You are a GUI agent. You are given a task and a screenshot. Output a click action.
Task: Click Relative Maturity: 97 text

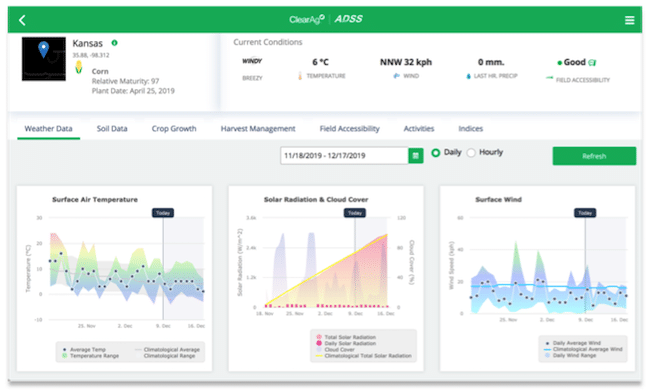coord(125,81)
